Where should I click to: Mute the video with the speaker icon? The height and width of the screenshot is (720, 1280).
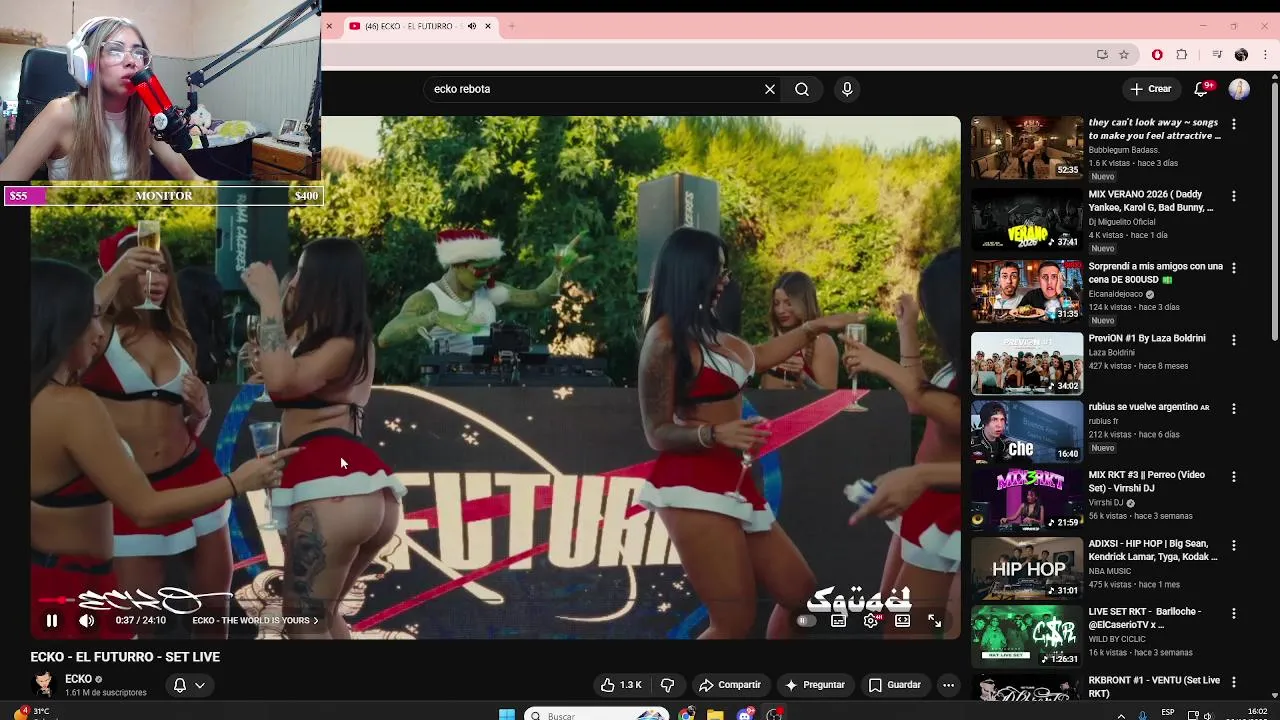(87, 621)
